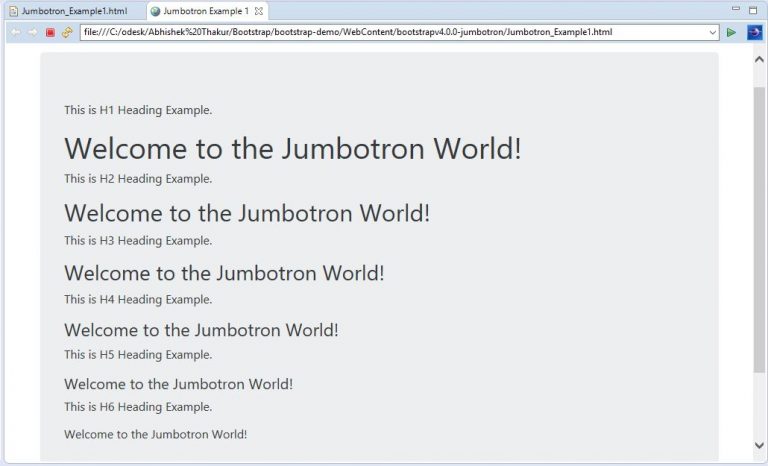Close the Jumbotron Example 1 tab
The image size is (768, 466).
pyautogui.click(x=259, y=11)
